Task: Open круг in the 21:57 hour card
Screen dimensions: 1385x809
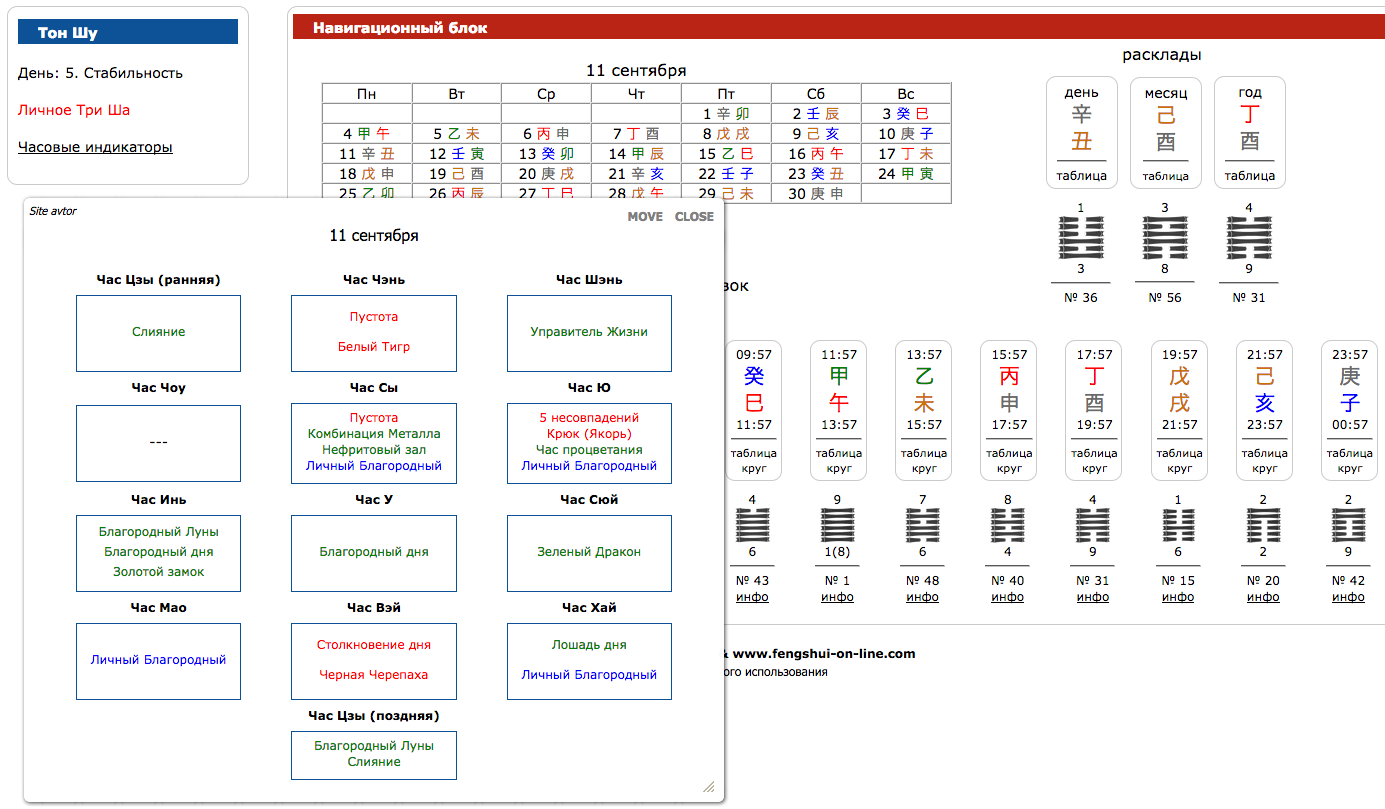Action: click(1264, 468)
